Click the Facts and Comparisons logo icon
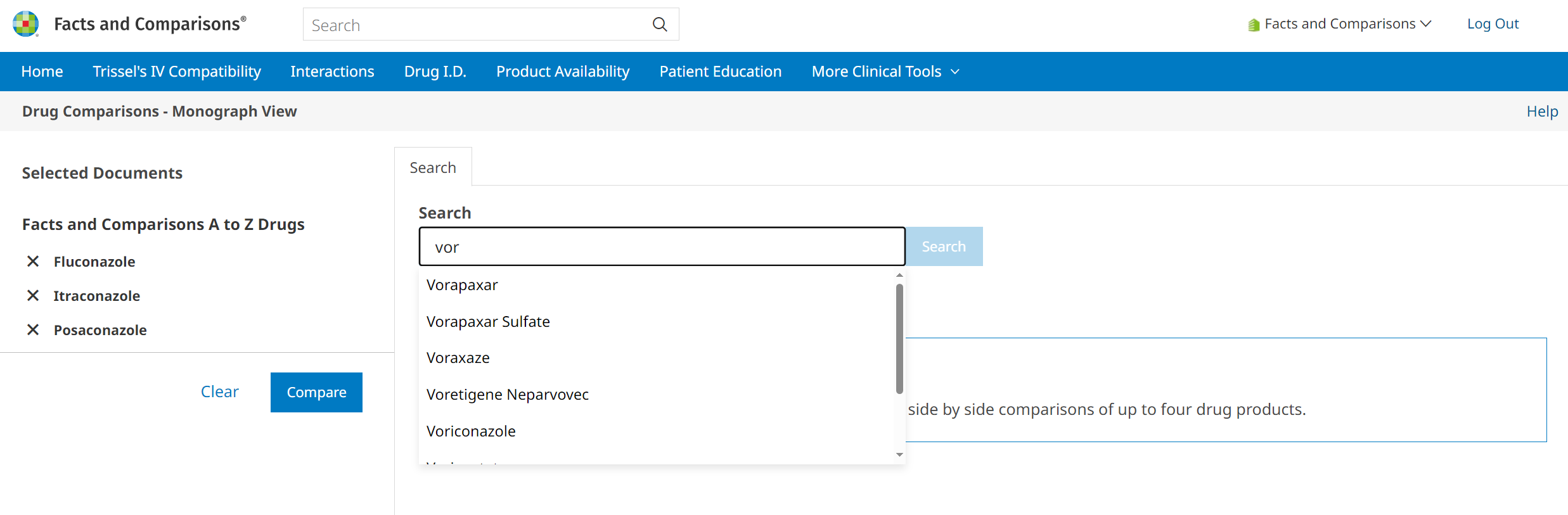The width and height of the screenshot is (1568, 515). pyautogui.click(x=25, y=24)
